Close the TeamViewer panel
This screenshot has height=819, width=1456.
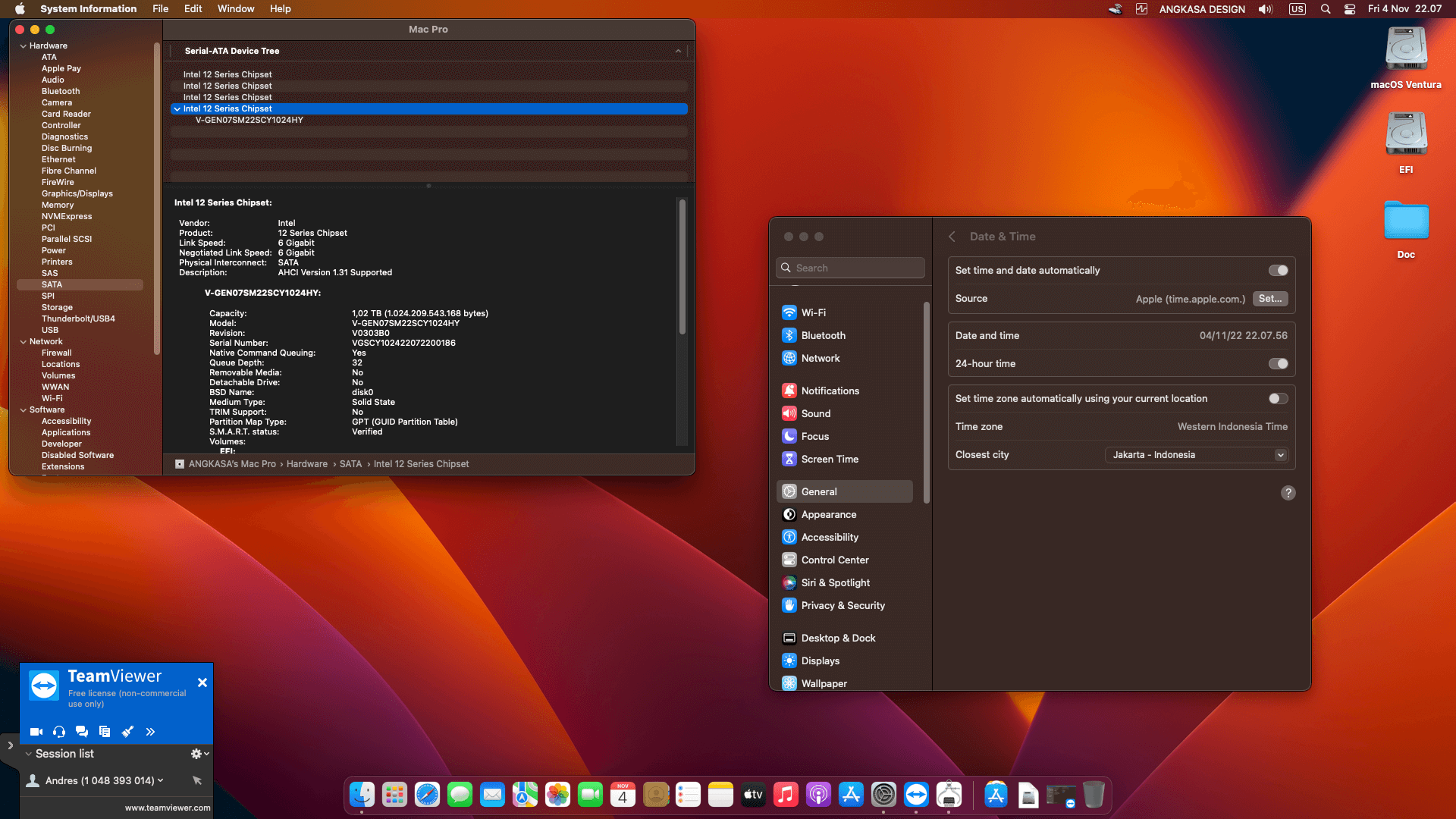(202, 682)
